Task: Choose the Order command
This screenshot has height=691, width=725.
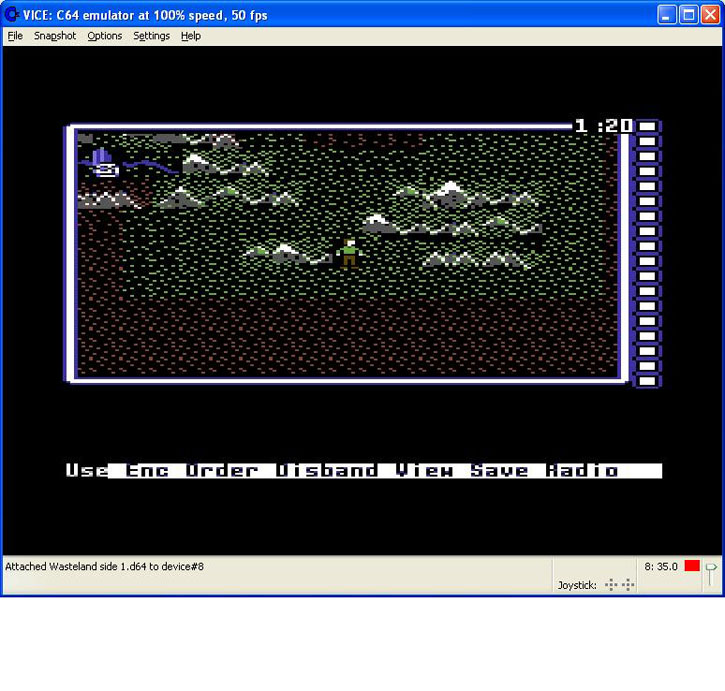Action: point(221,471)
